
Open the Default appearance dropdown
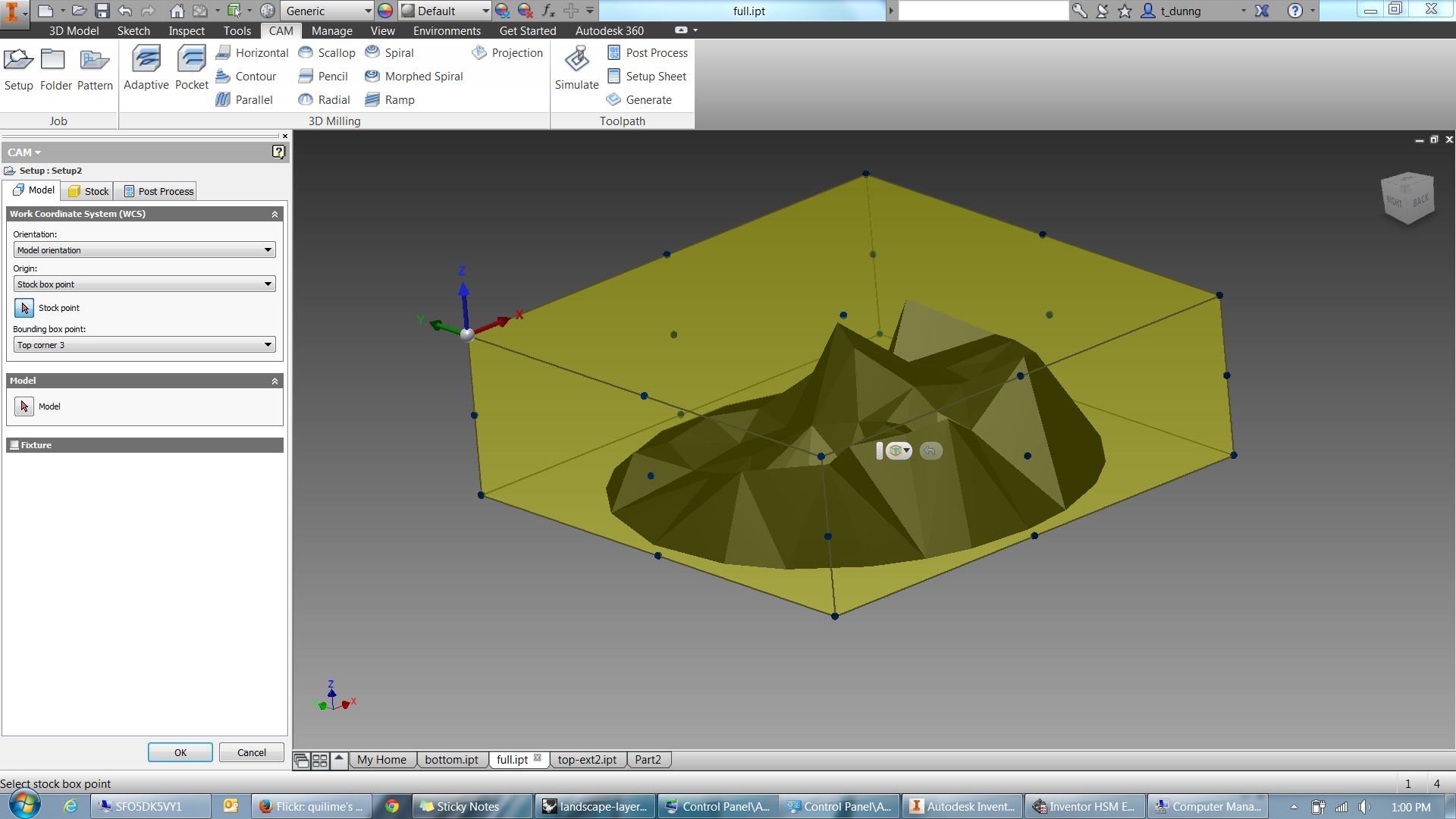(445, 11)
